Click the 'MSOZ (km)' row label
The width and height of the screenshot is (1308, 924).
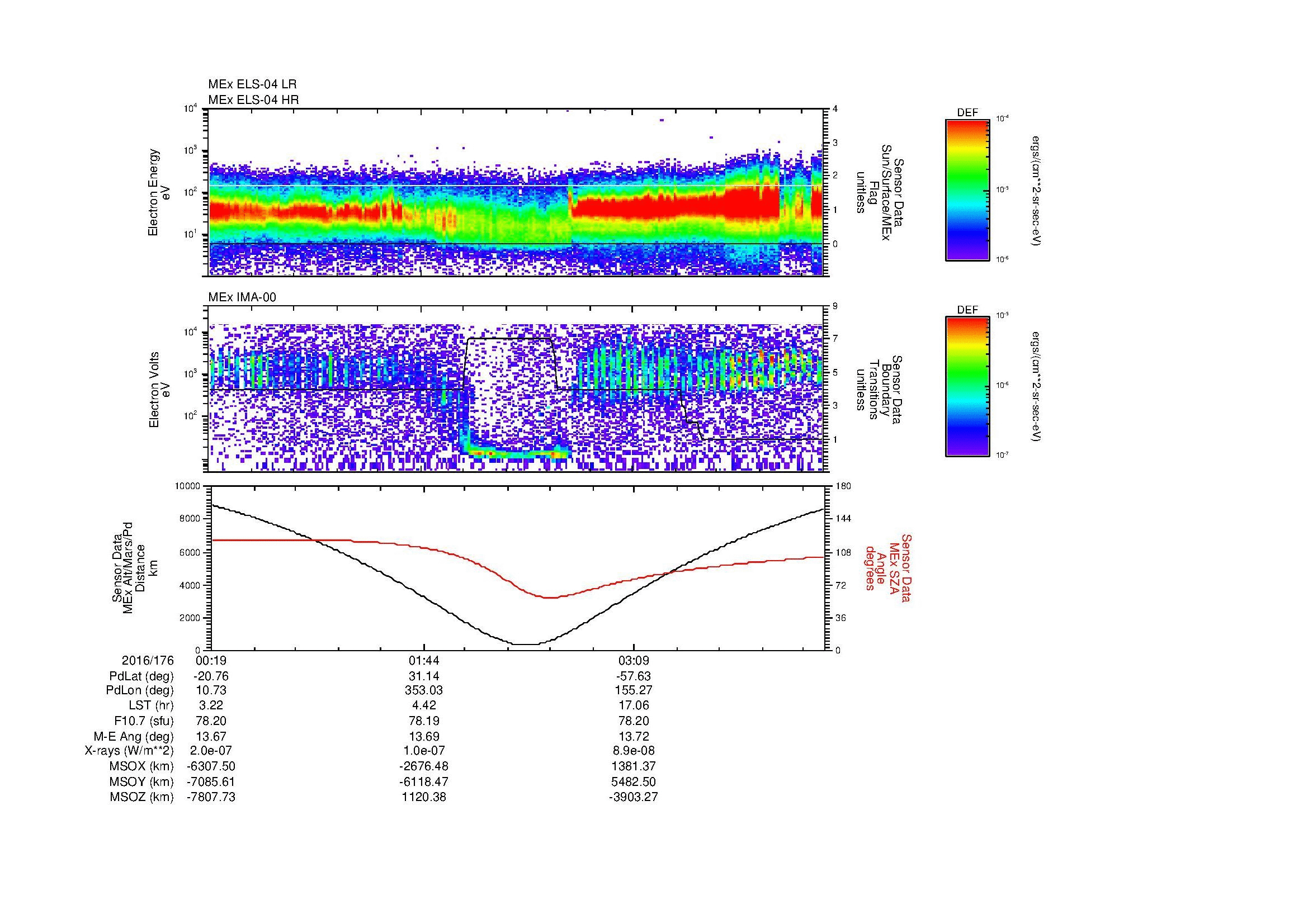[x=142, y=797]
